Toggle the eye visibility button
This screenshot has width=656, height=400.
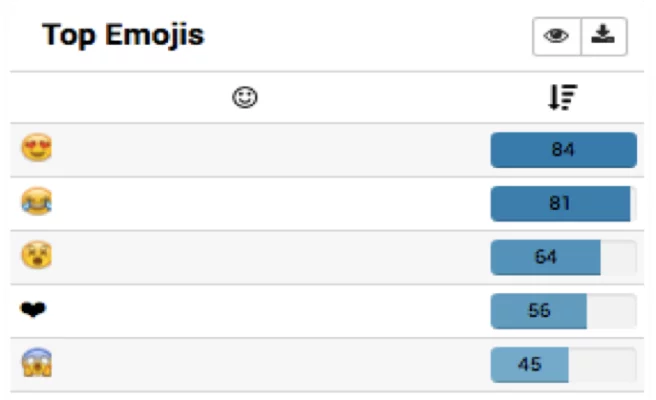[557, 37]
